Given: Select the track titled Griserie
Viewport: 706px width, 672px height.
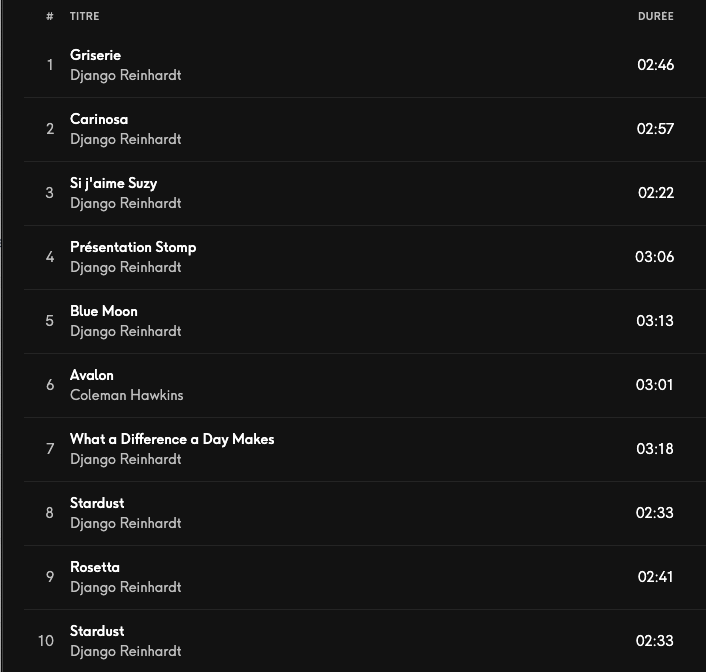Looking at the screenshot, I should click(95, 55).
